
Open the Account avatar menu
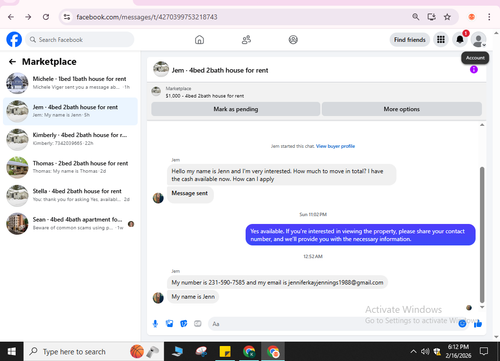tap(478, 40)
